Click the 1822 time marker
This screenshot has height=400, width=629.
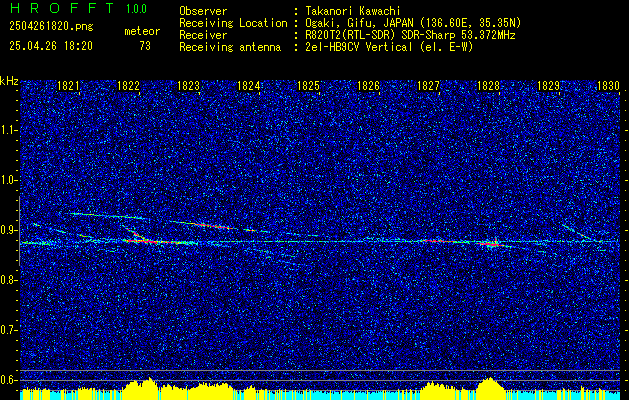[128, 86]
